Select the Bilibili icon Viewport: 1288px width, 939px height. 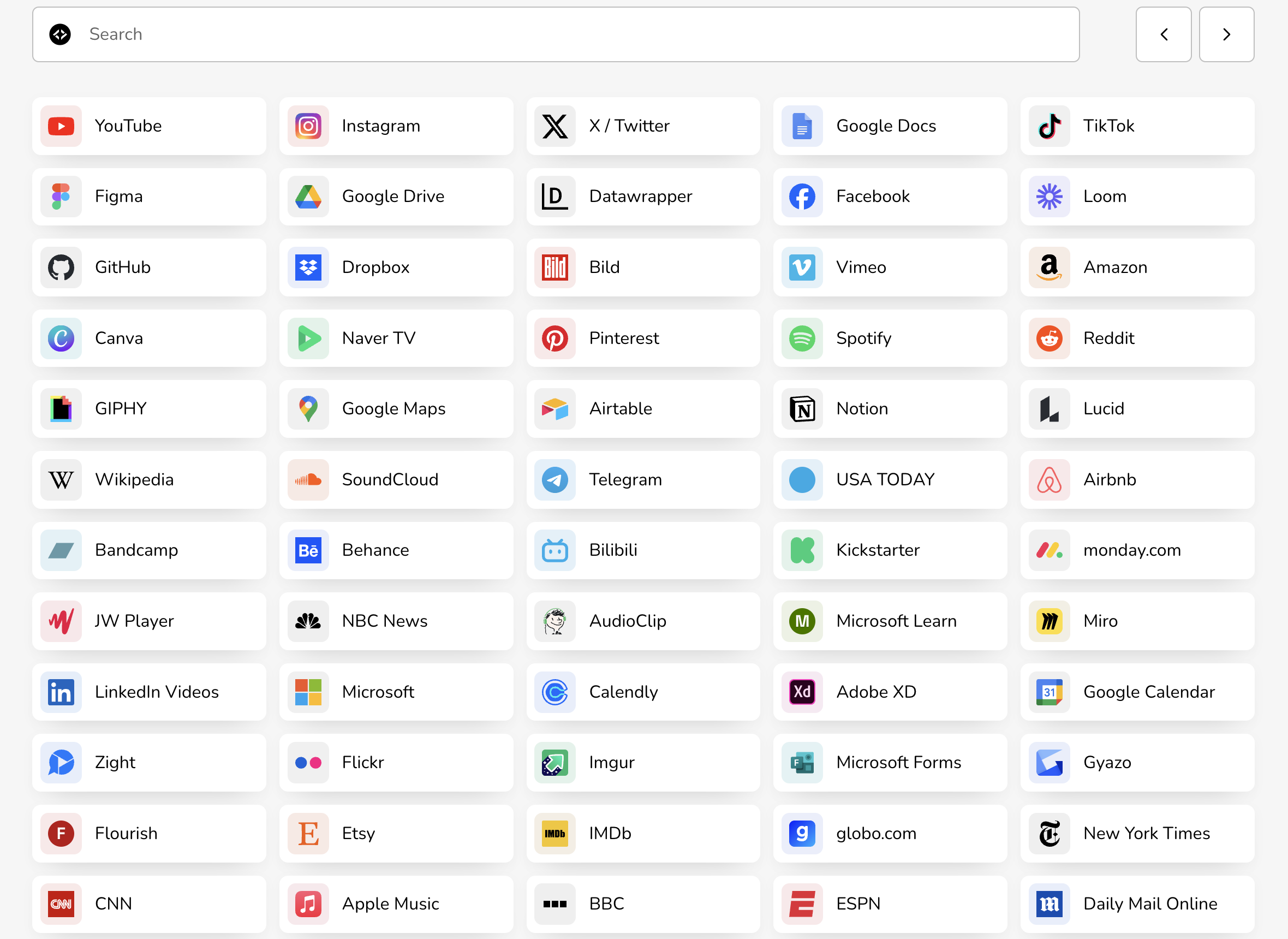pos(554,550)
